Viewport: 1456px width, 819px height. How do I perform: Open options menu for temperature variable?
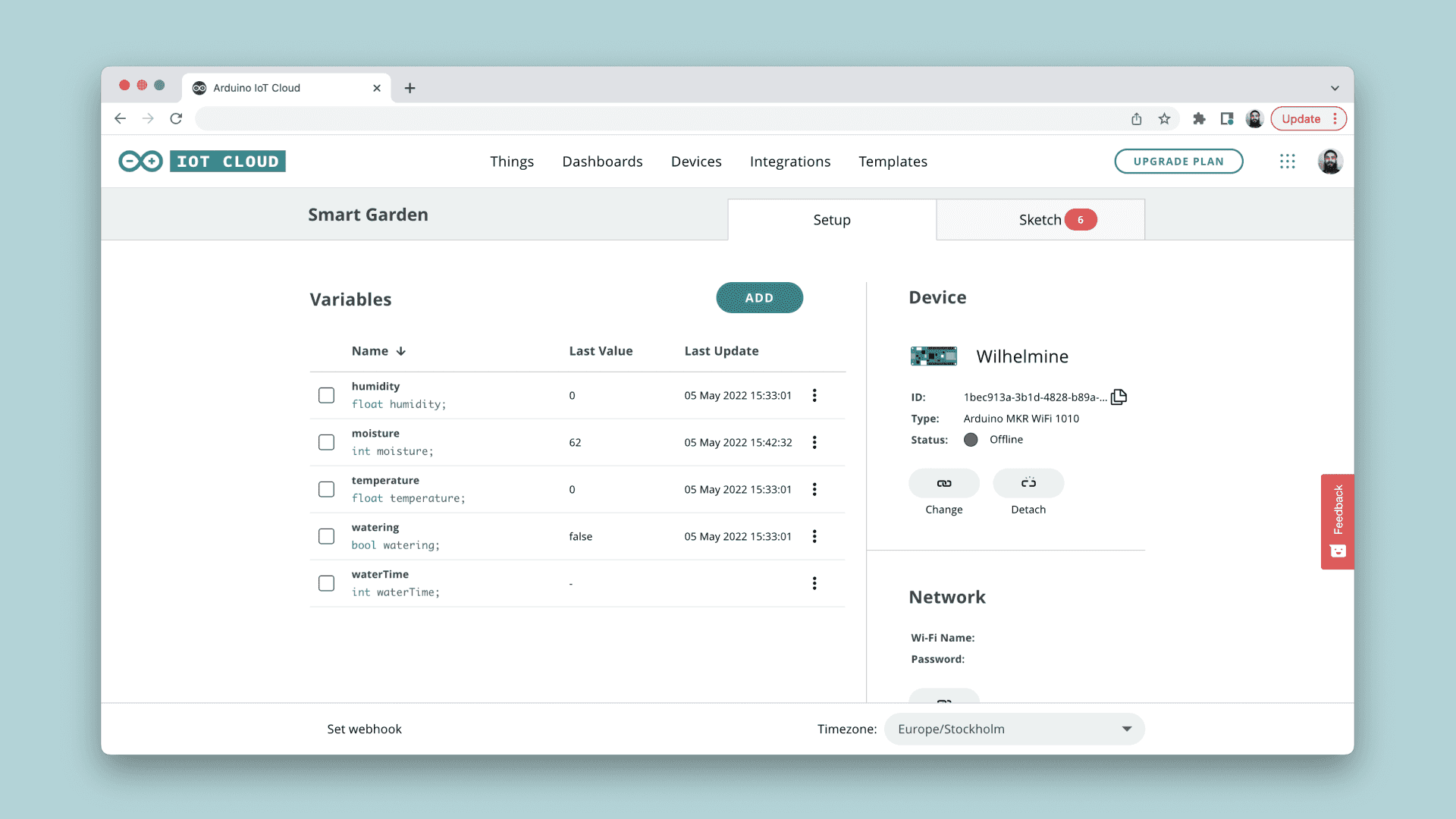814,489
